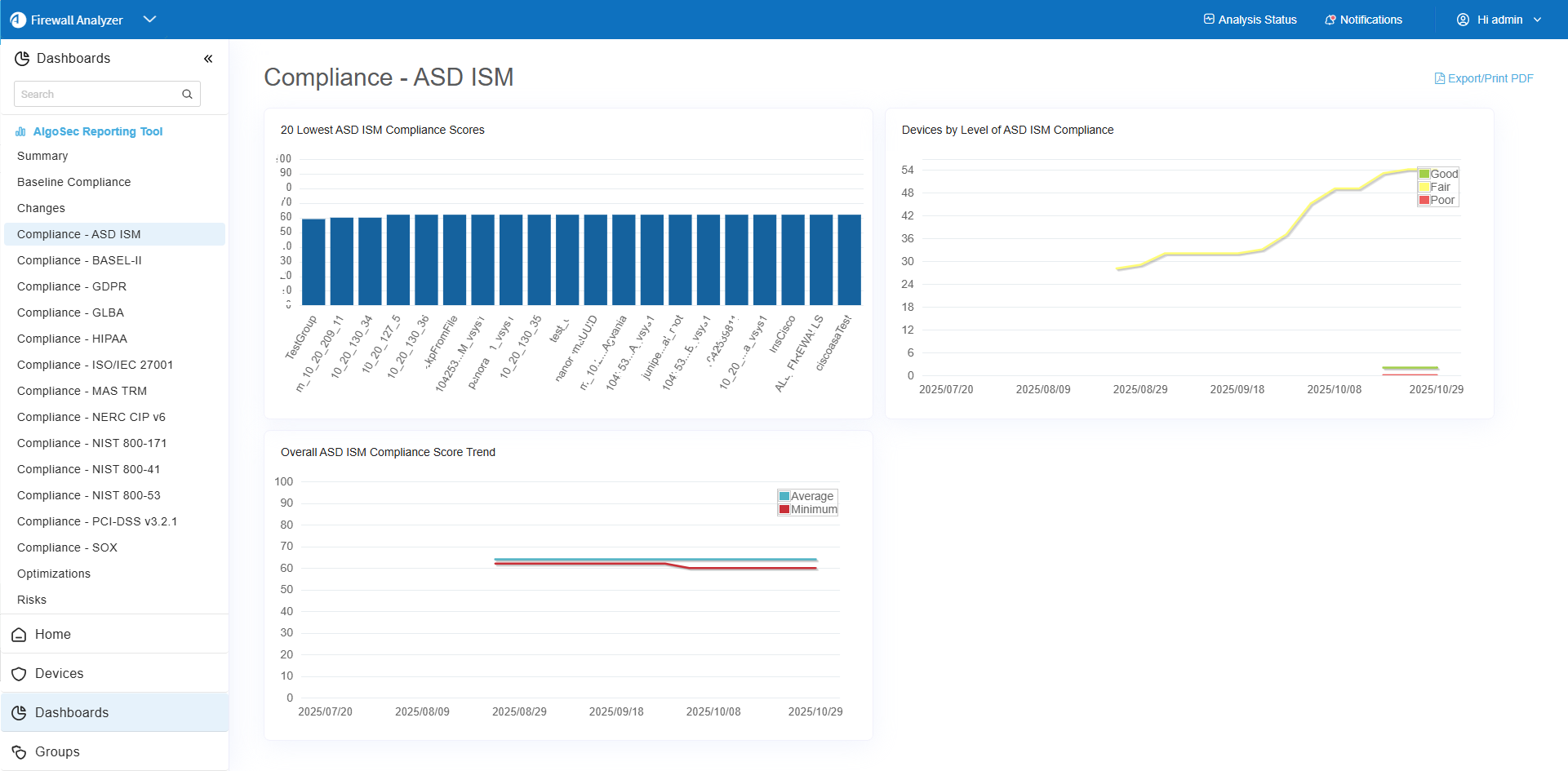Image resolution: width=1568 pixels, height=771 pixels.
Task: Click the Dashboards pie chart icon in bottom nav
Action: point(20,713)
